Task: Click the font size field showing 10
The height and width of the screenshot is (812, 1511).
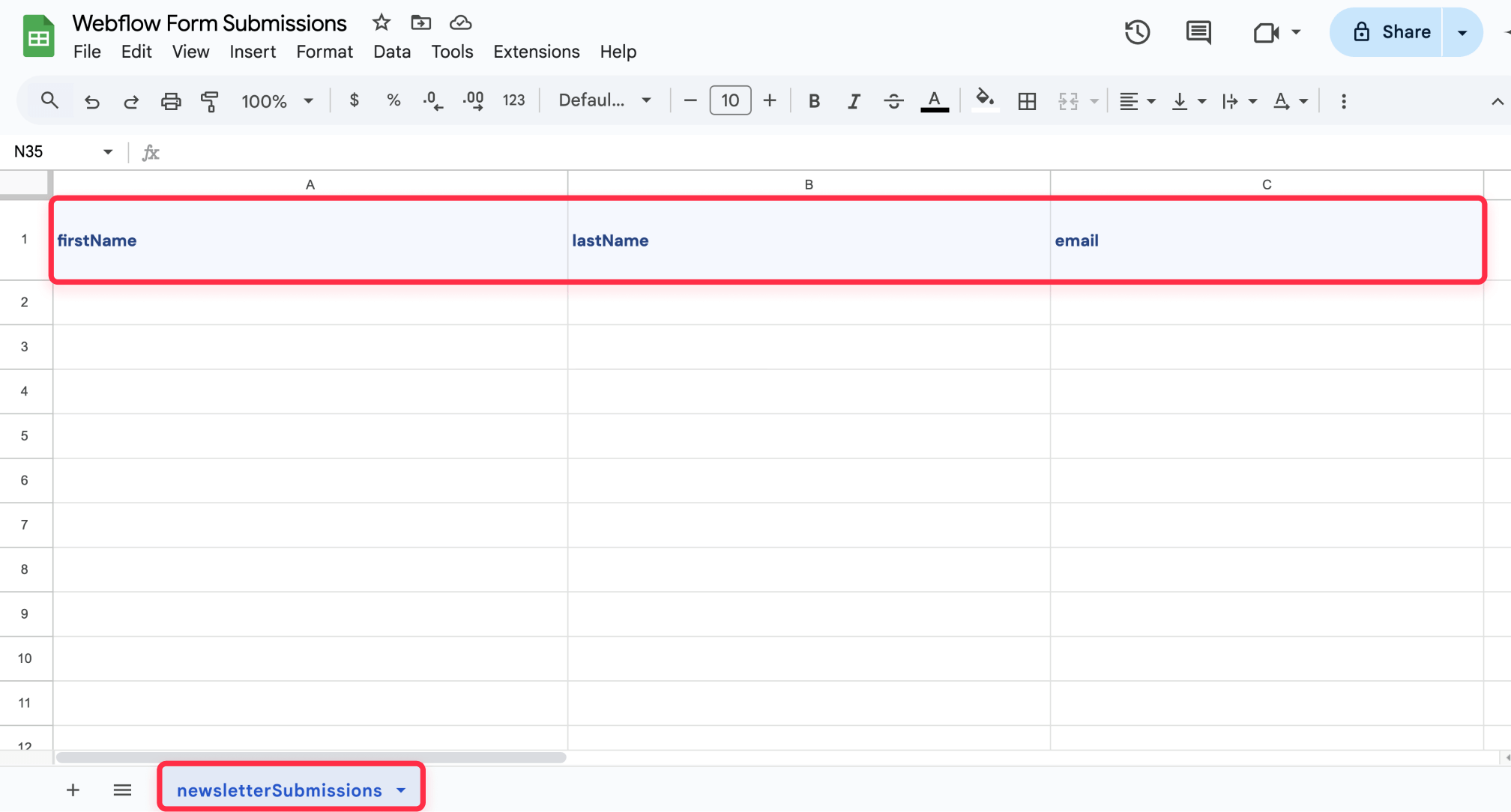Action: (x=730, y=100)
